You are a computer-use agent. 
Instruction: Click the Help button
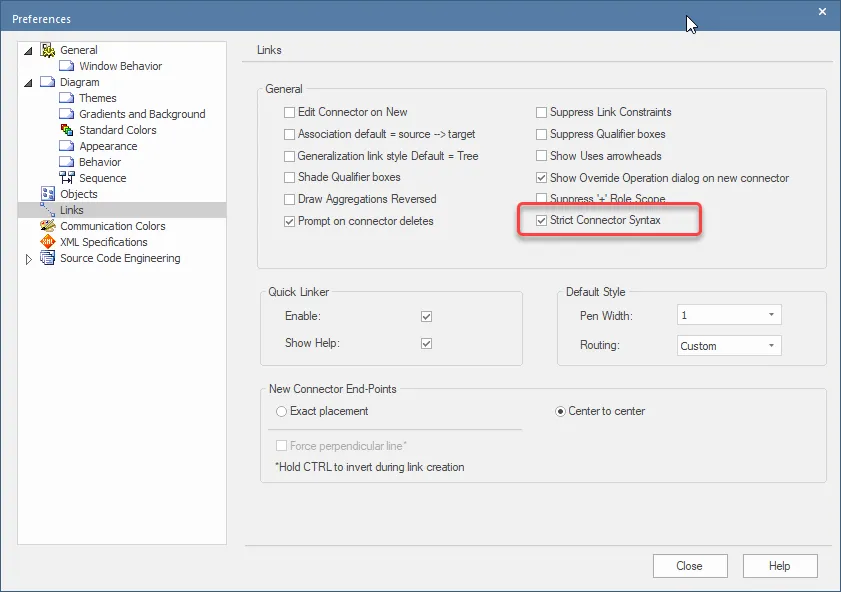pos(780,566)
